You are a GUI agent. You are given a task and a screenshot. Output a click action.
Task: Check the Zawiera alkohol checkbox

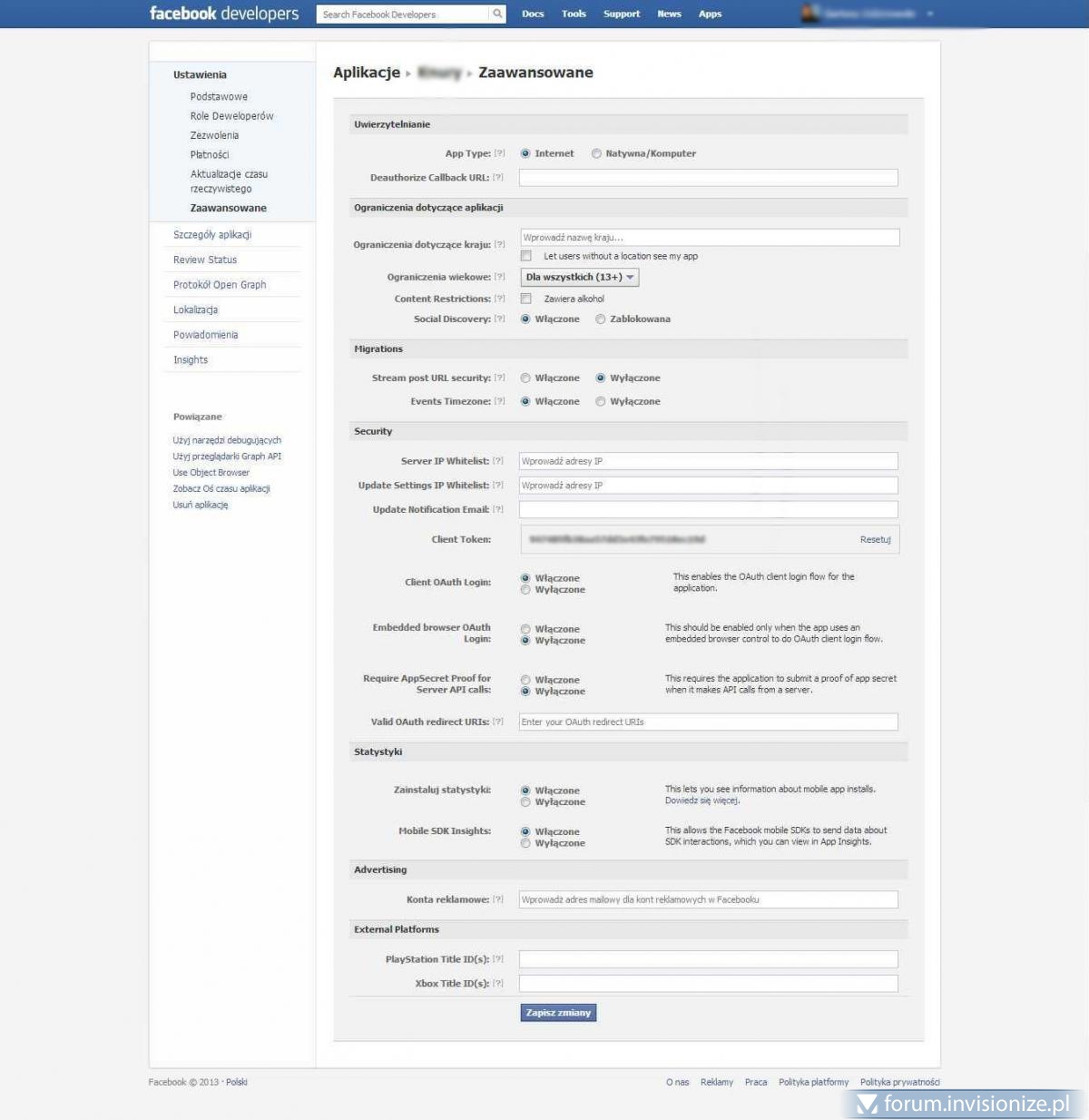point(525,299)
